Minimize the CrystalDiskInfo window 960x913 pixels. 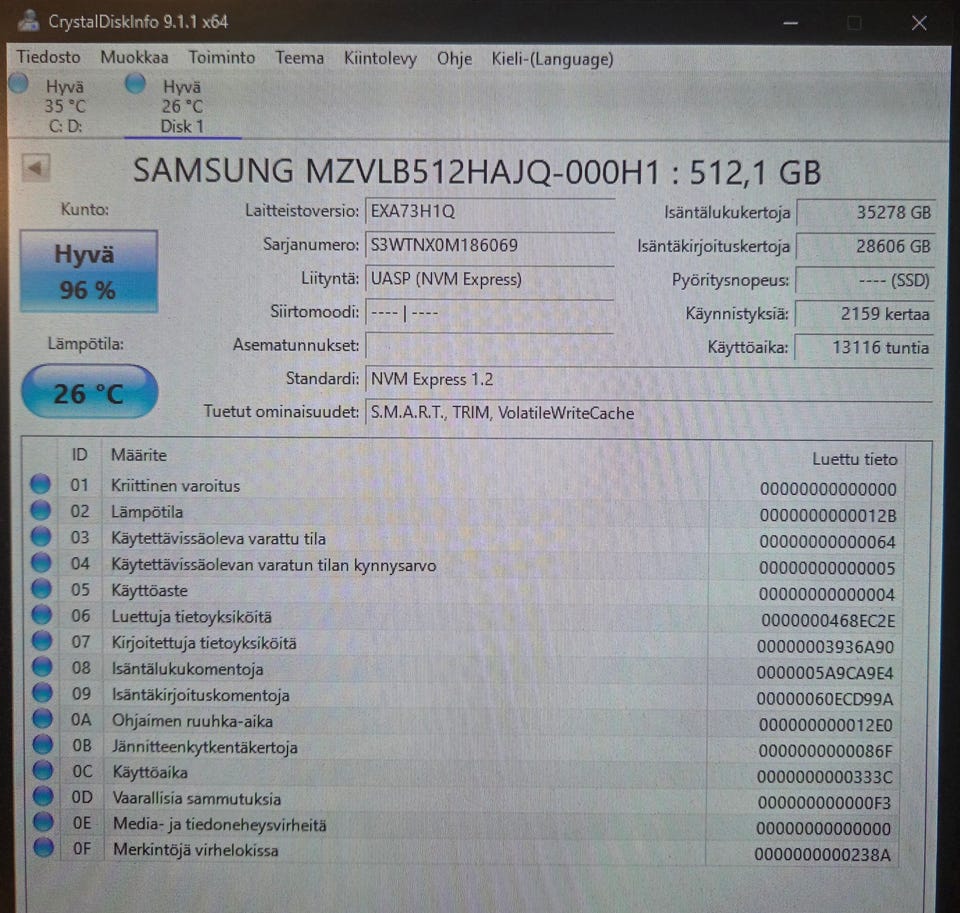[x=790, y=23]
